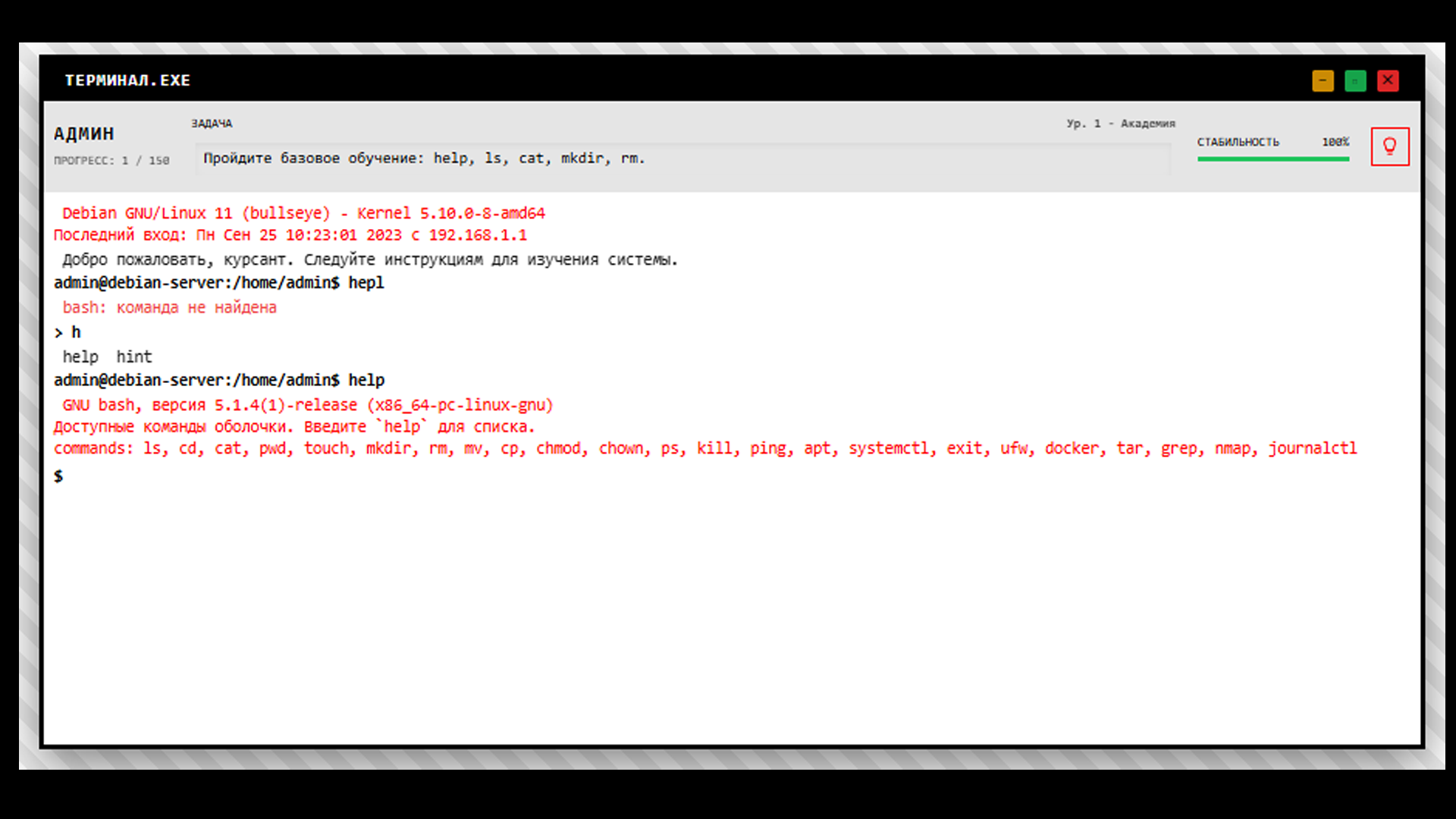Click the green maximize window icon
1456x819 pixels.
click(1355, 80)
